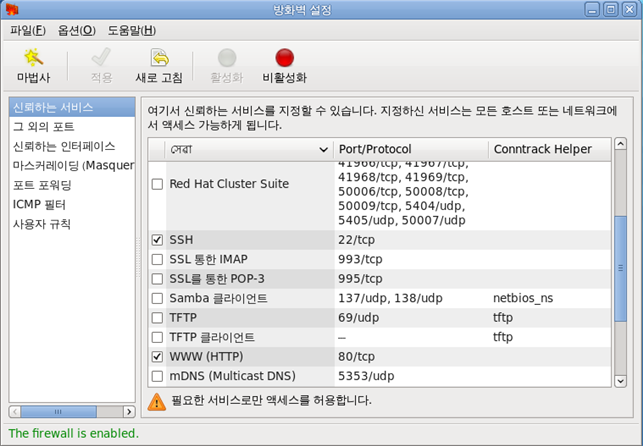Uncheck the WWW (HTTP) checkbox
This screenshot has height=446, width=643.
click(157, 357)
